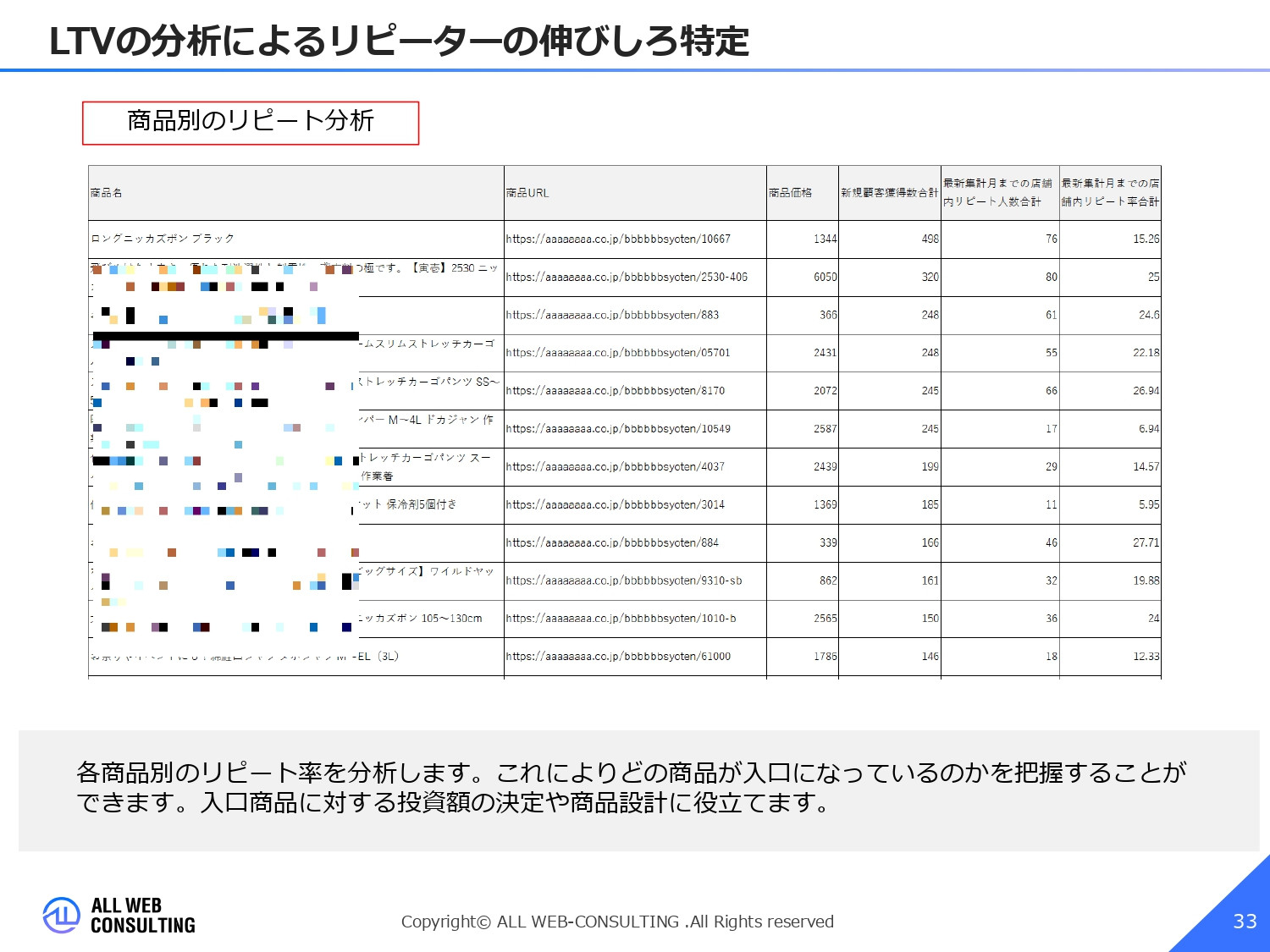The width and height of the screenshot is (1270, 952).
Task: Click the repeat rate value 27.71
Action: tap(1149, 542)
